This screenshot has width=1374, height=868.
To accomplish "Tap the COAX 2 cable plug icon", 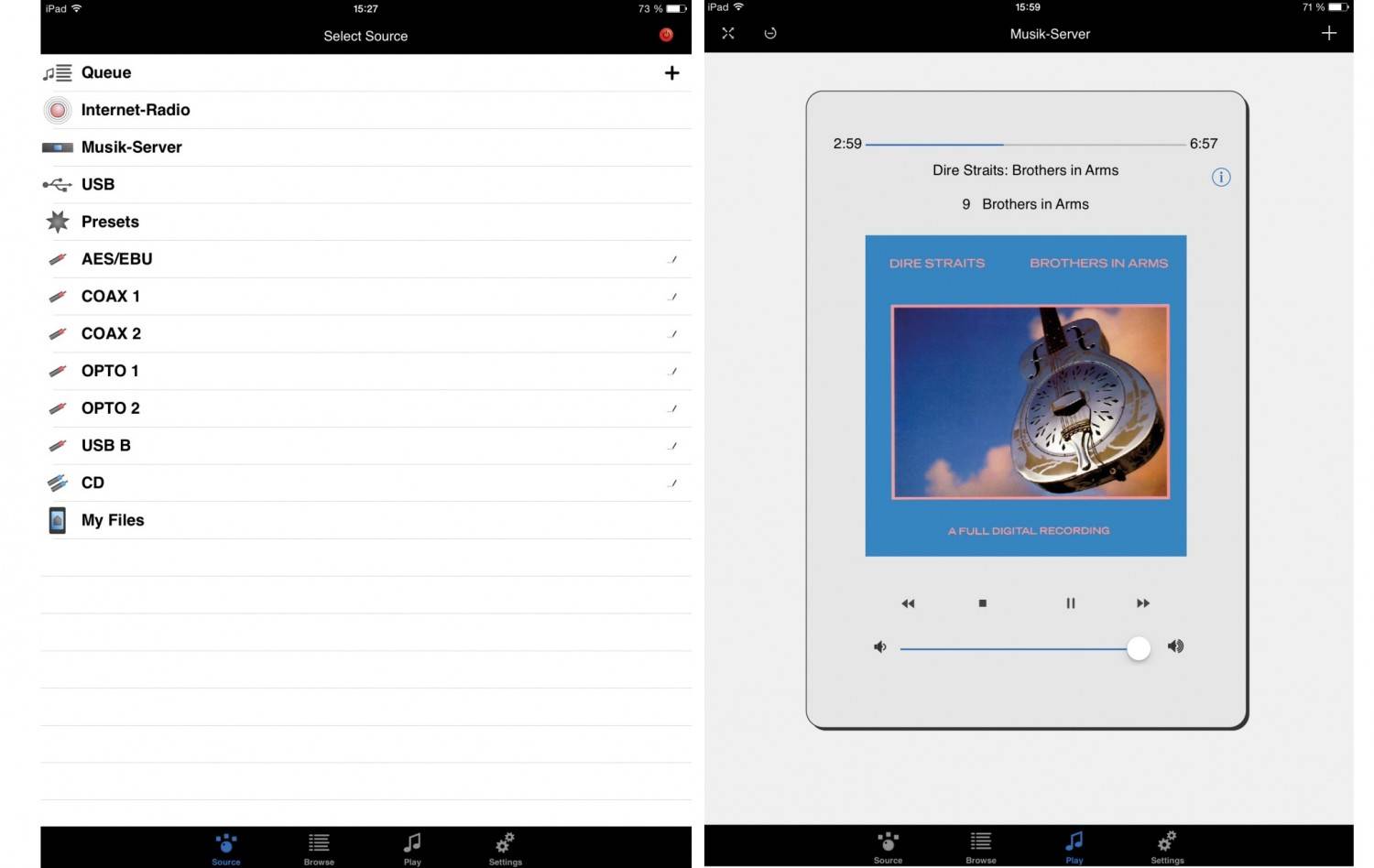I will tap(58, 333).
